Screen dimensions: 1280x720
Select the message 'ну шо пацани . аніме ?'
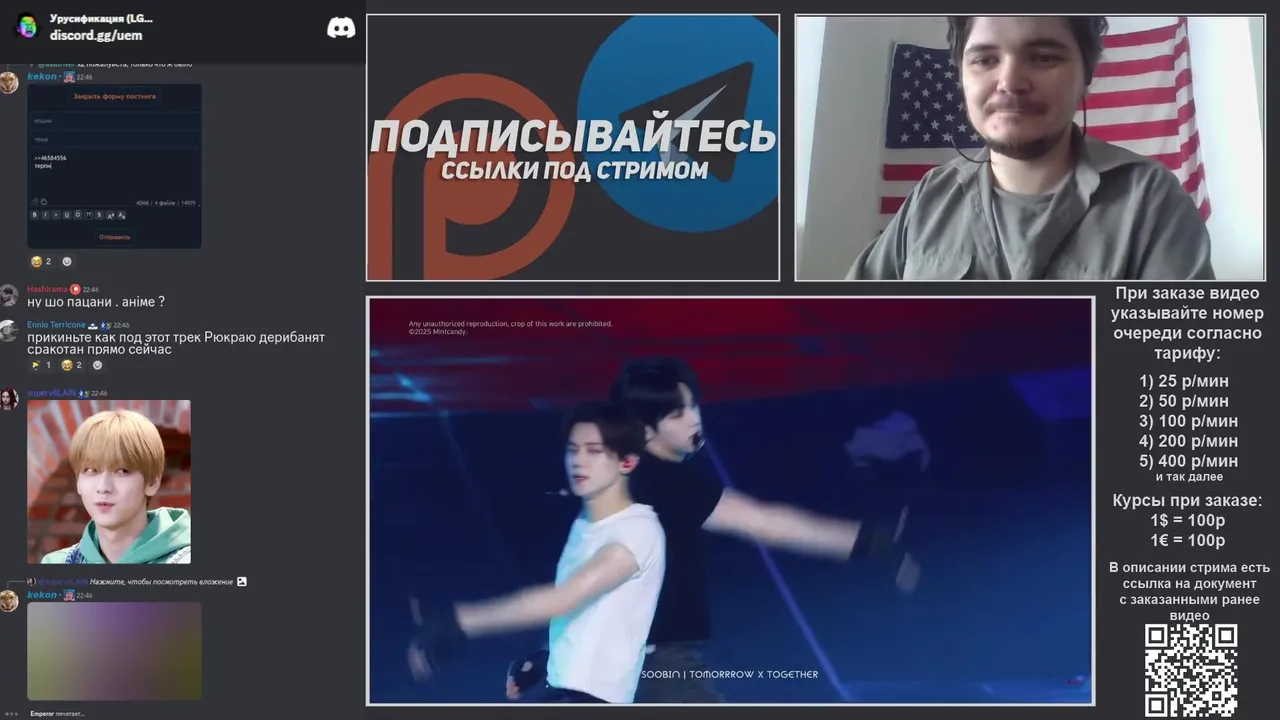pyautogui.click(x=96, y=302)
